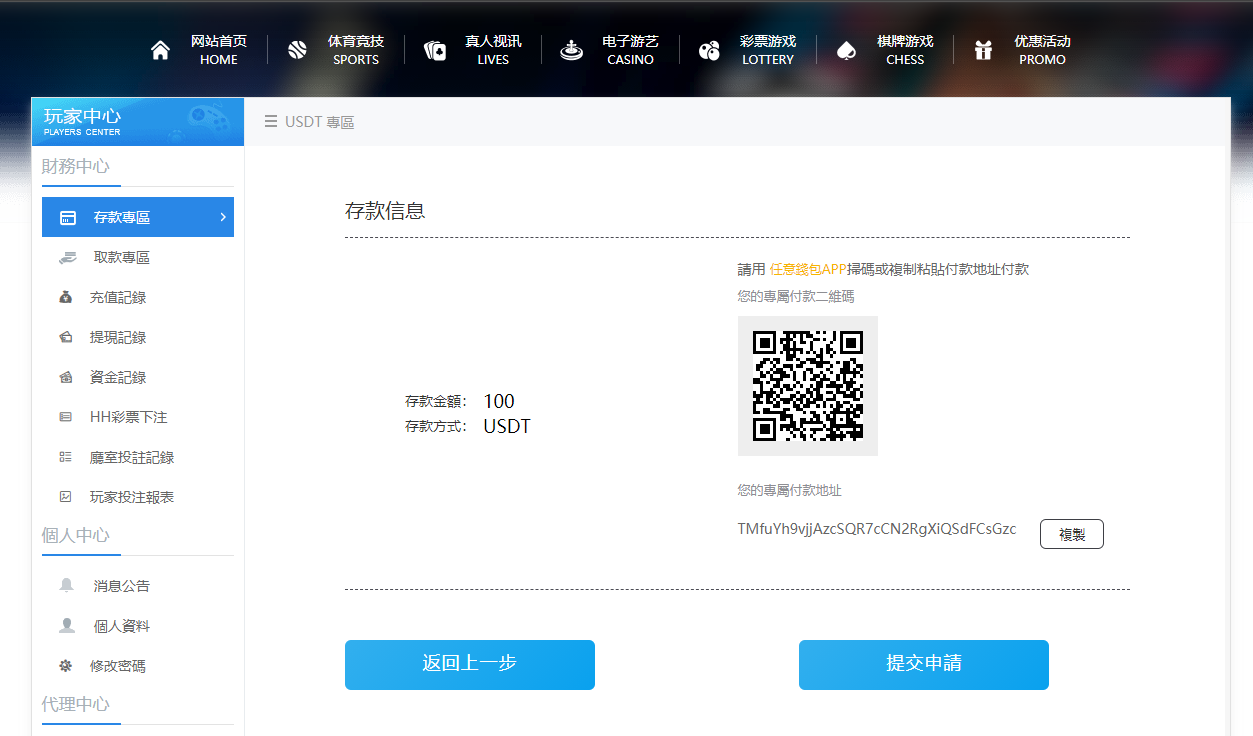
Task: Click the payment QR code image
Action: (808, 386)
